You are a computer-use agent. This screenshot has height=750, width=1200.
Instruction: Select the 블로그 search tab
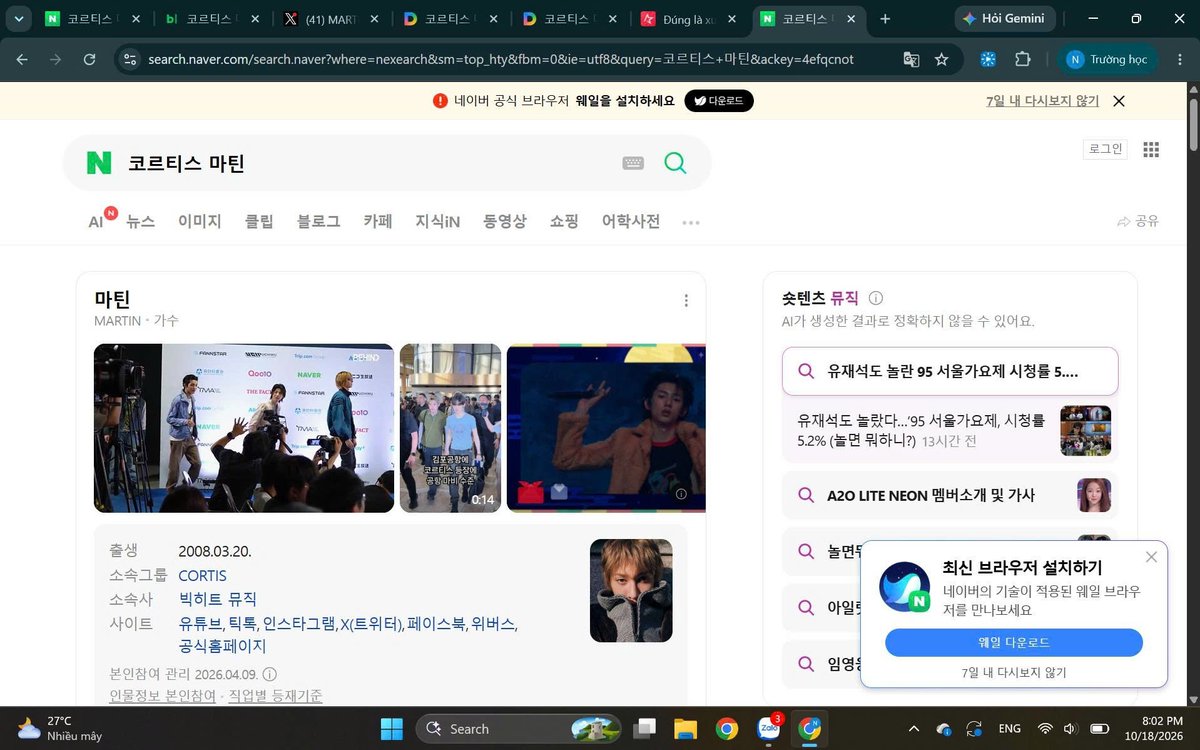[319, 221]
